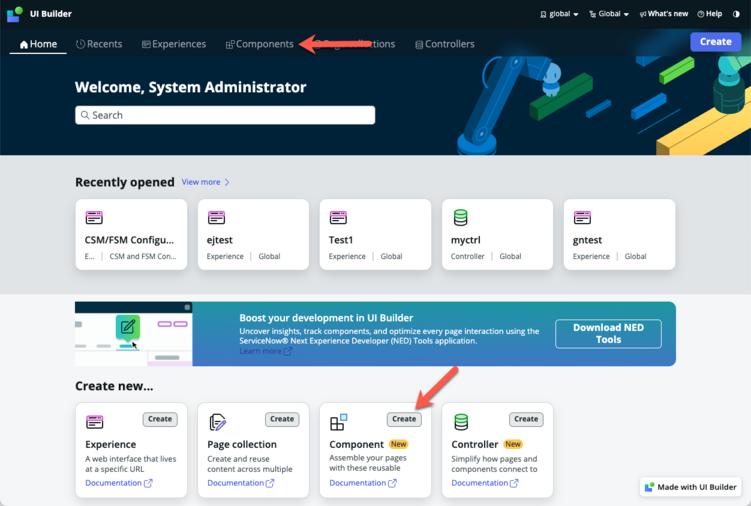Image resolution: width=751 pixels, height=506 pixels.
Task: Click the experience icon on ejtest card
Action: [x=216, y=218]
